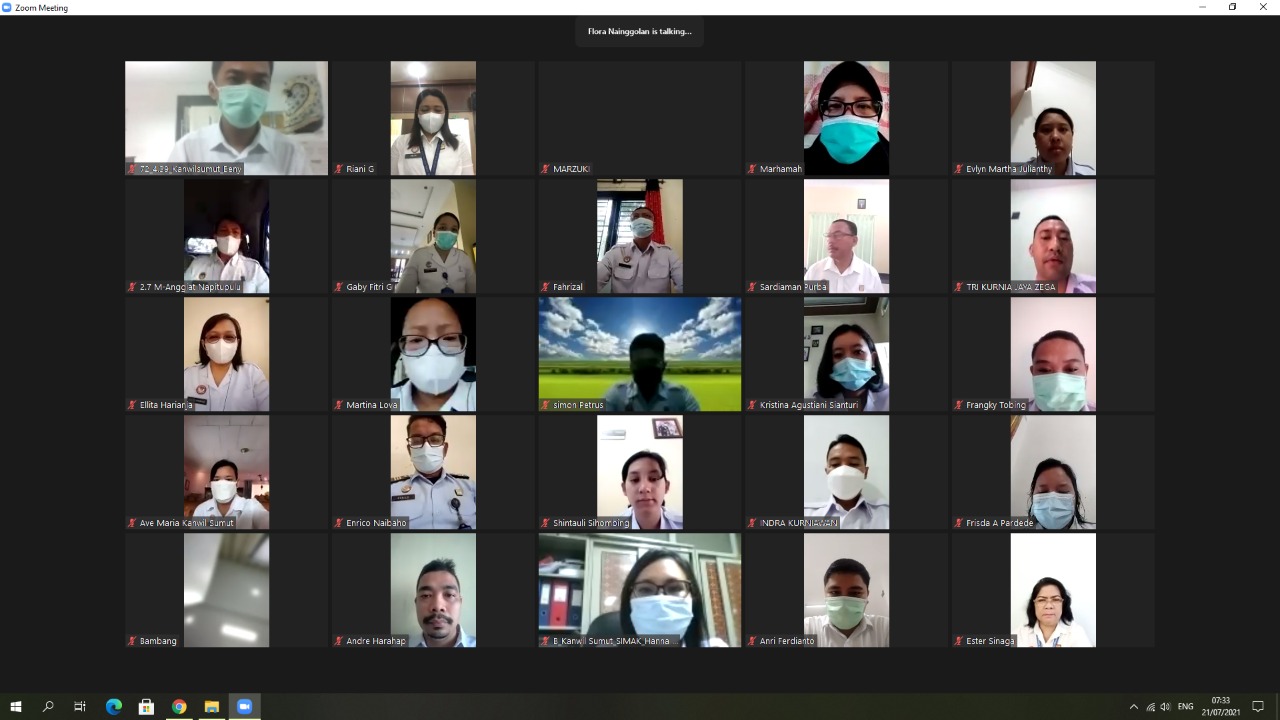Click the muted mic icon beside Riani G

[x=339, y=169]
